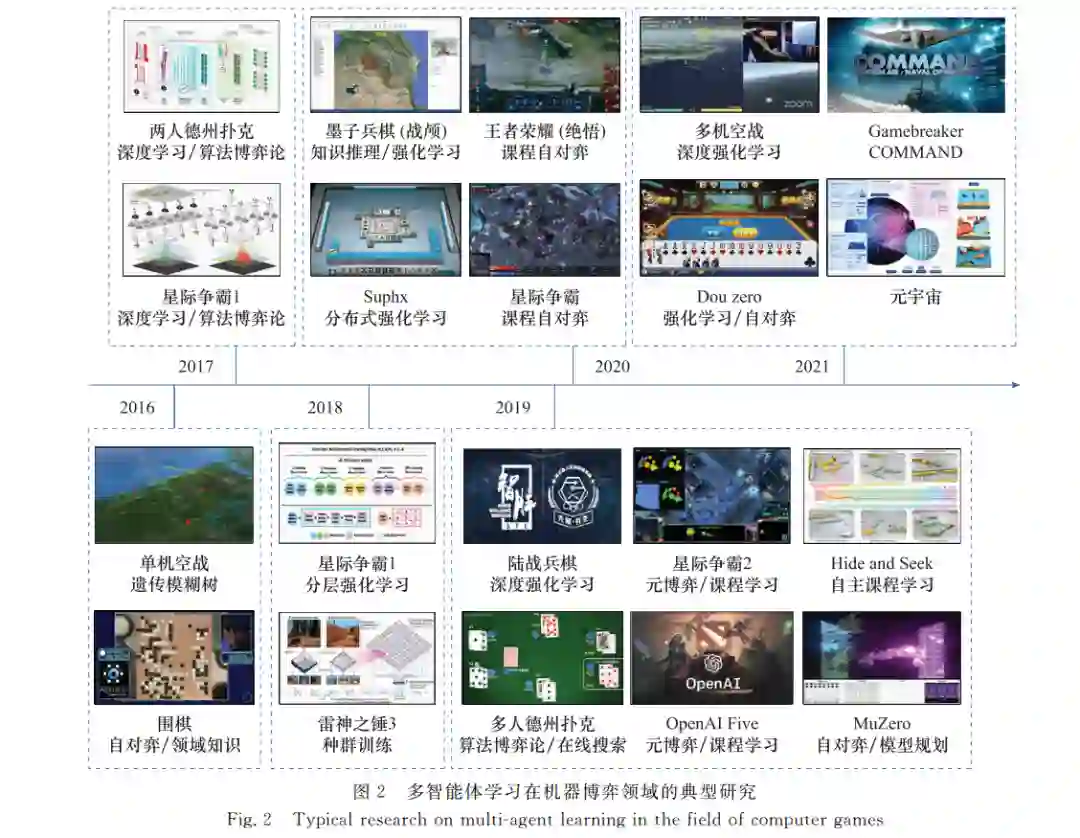Click the 两人德州扑克 diagram thumbnail

[x=201, y=66]
